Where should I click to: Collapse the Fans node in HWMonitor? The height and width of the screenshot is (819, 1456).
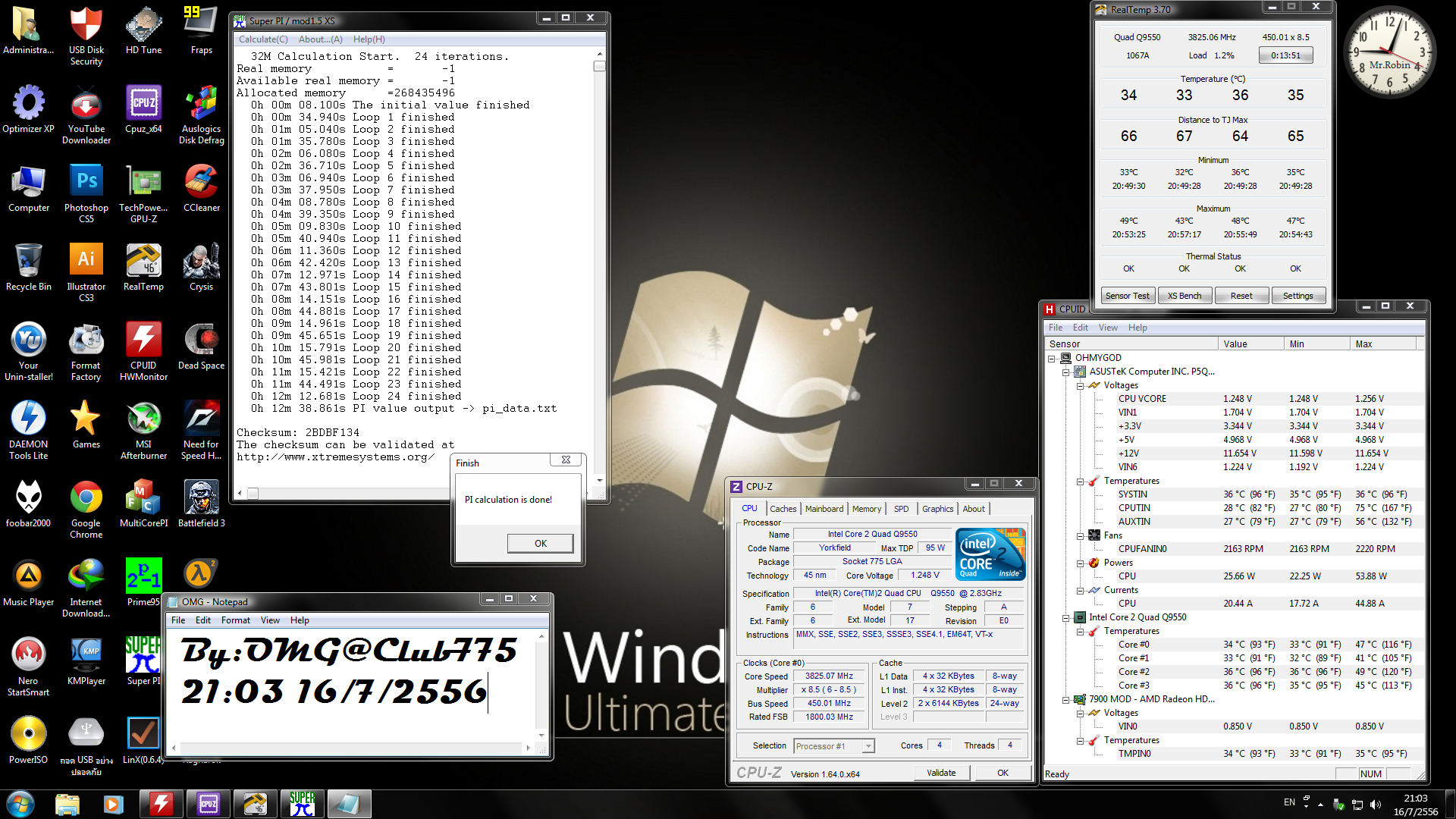(1081, 535)
